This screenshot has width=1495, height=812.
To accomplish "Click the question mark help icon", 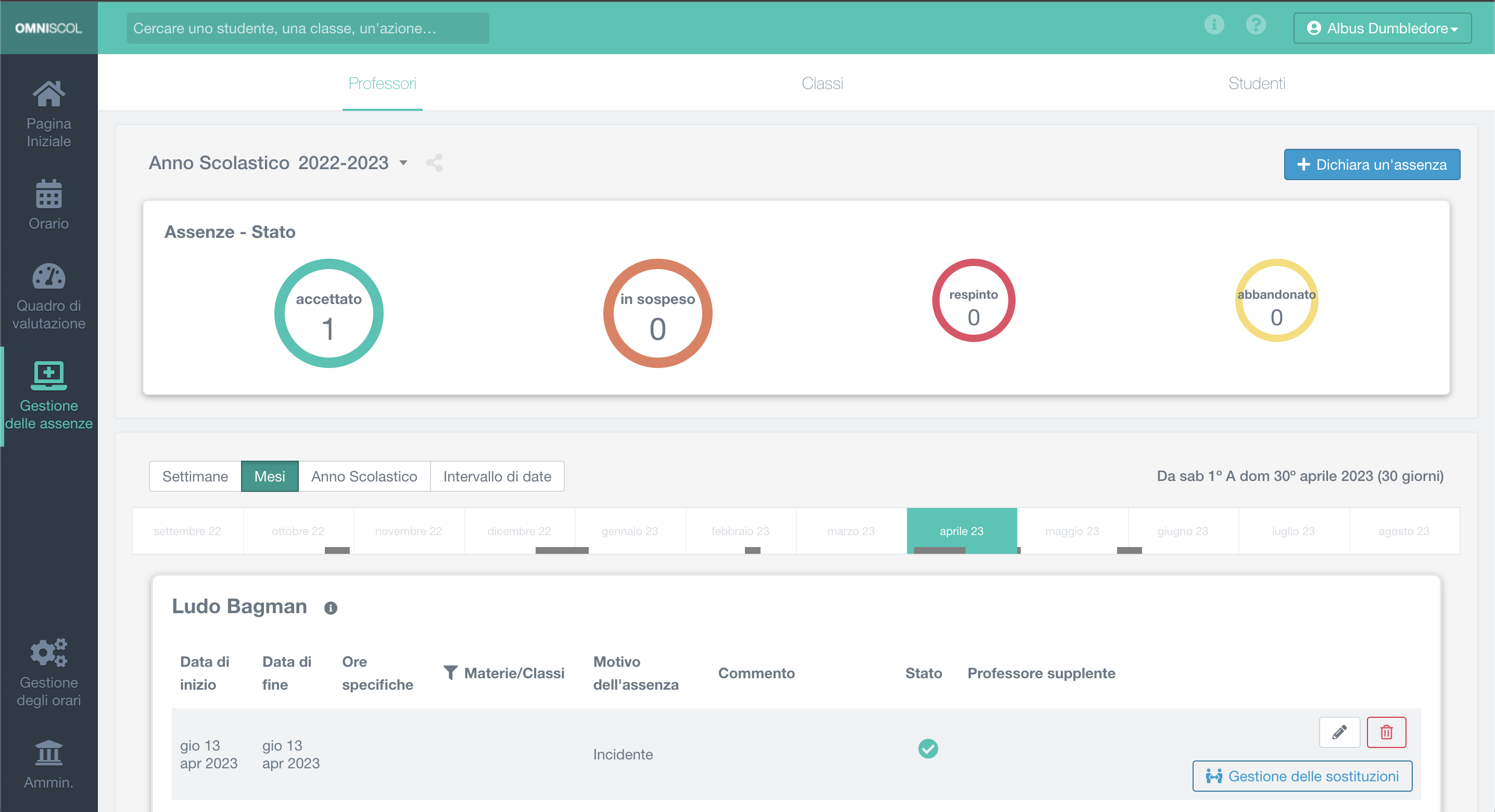I will 1256,26.
